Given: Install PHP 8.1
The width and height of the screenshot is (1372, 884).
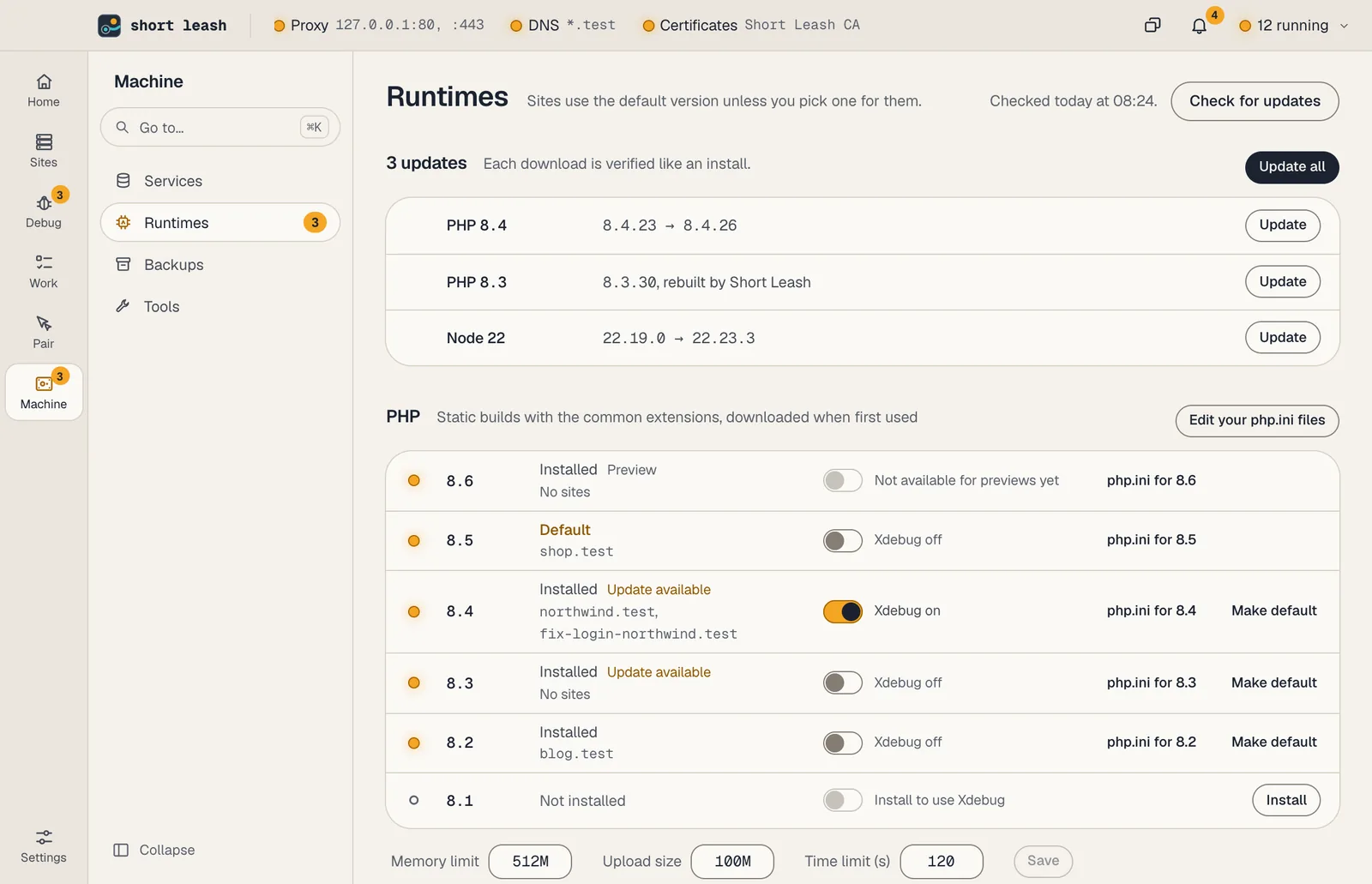Looking at the screenshot, I should click(1286, 800).
